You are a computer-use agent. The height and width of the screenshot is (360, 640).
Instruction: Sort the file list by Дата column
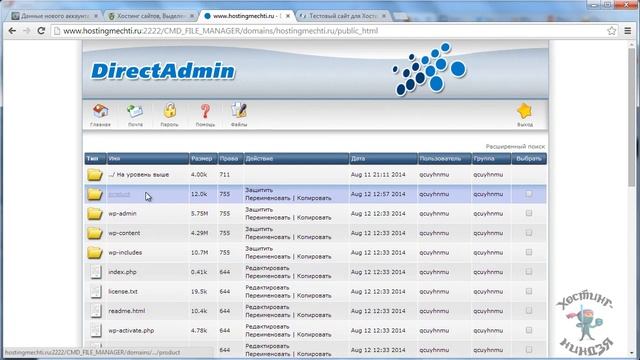click(x=358, y=158)
